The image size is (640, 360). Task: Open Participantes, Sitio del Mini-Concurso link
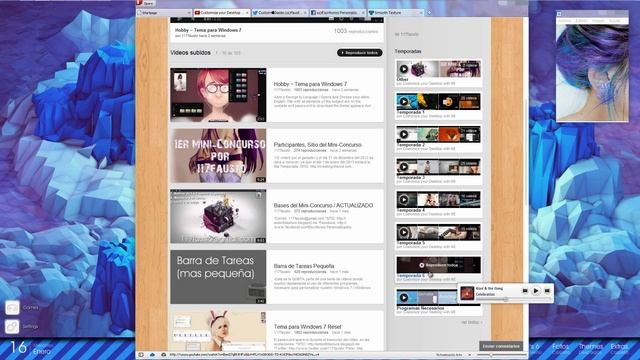coord(318,145)
